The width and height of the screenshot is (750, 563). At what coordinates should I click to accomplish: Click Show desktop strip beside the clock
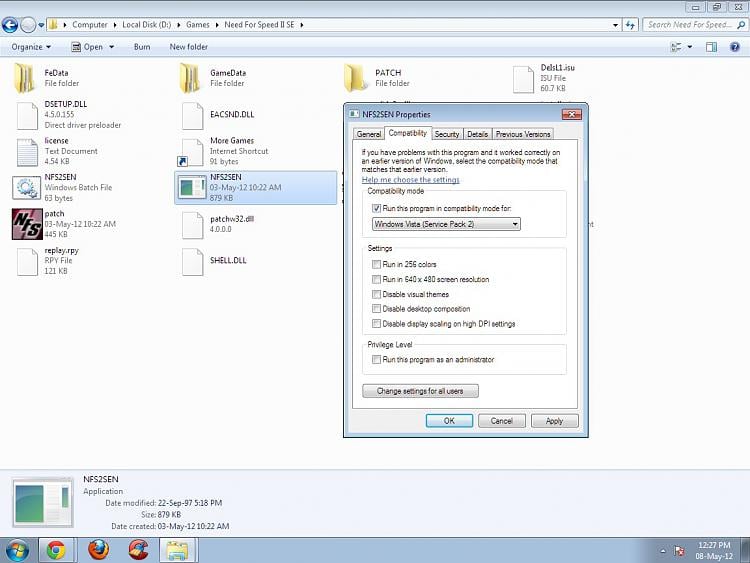(745, 550)
